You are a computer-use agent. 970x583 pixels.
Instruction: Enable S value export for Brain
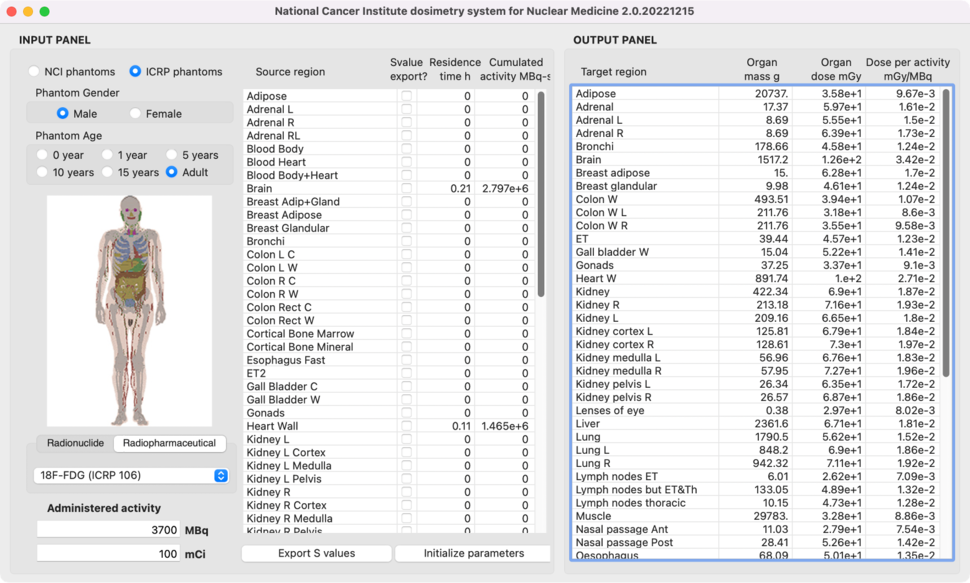(407, 188)
